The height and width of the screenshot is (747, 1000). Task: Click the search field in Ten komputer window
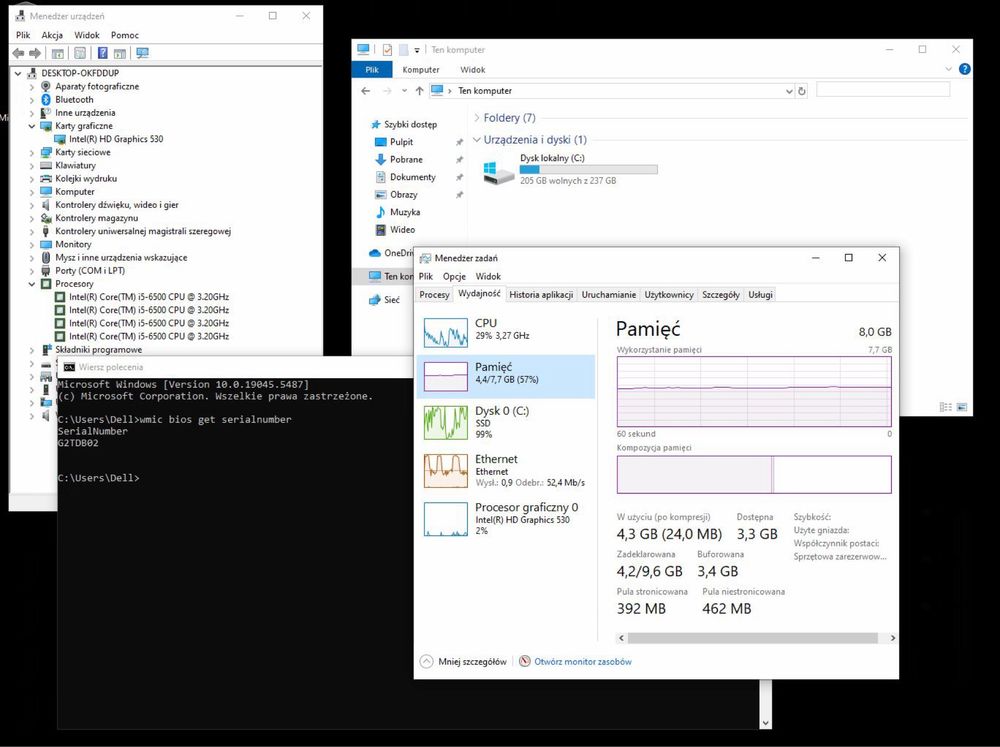point(883,90)
